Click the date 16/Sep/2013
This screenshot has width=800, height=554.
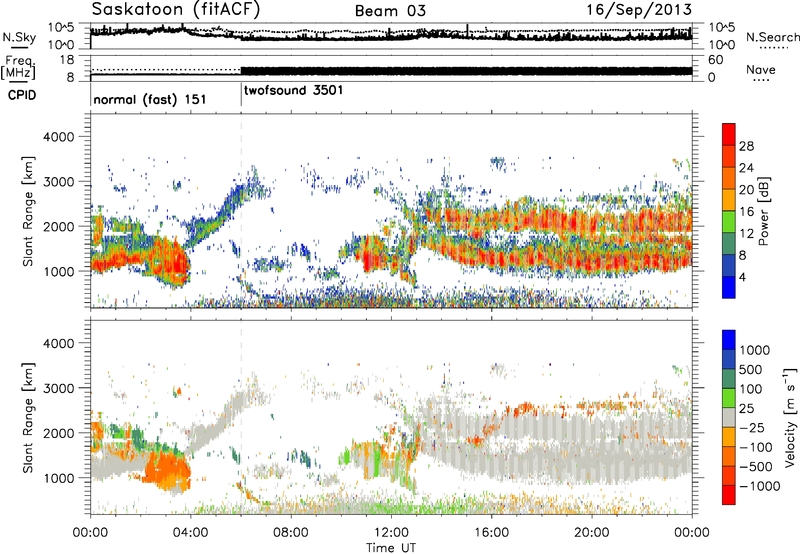tap(639, 10)
